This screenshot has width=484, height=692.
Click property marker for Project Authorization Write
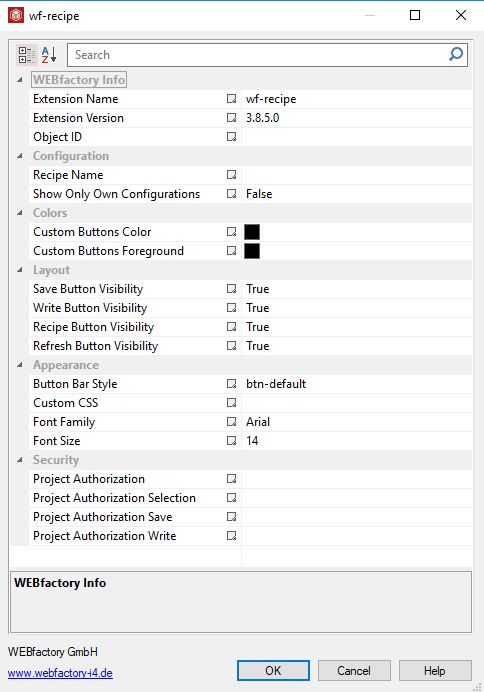pyautogui.click(x=231, y=536)
